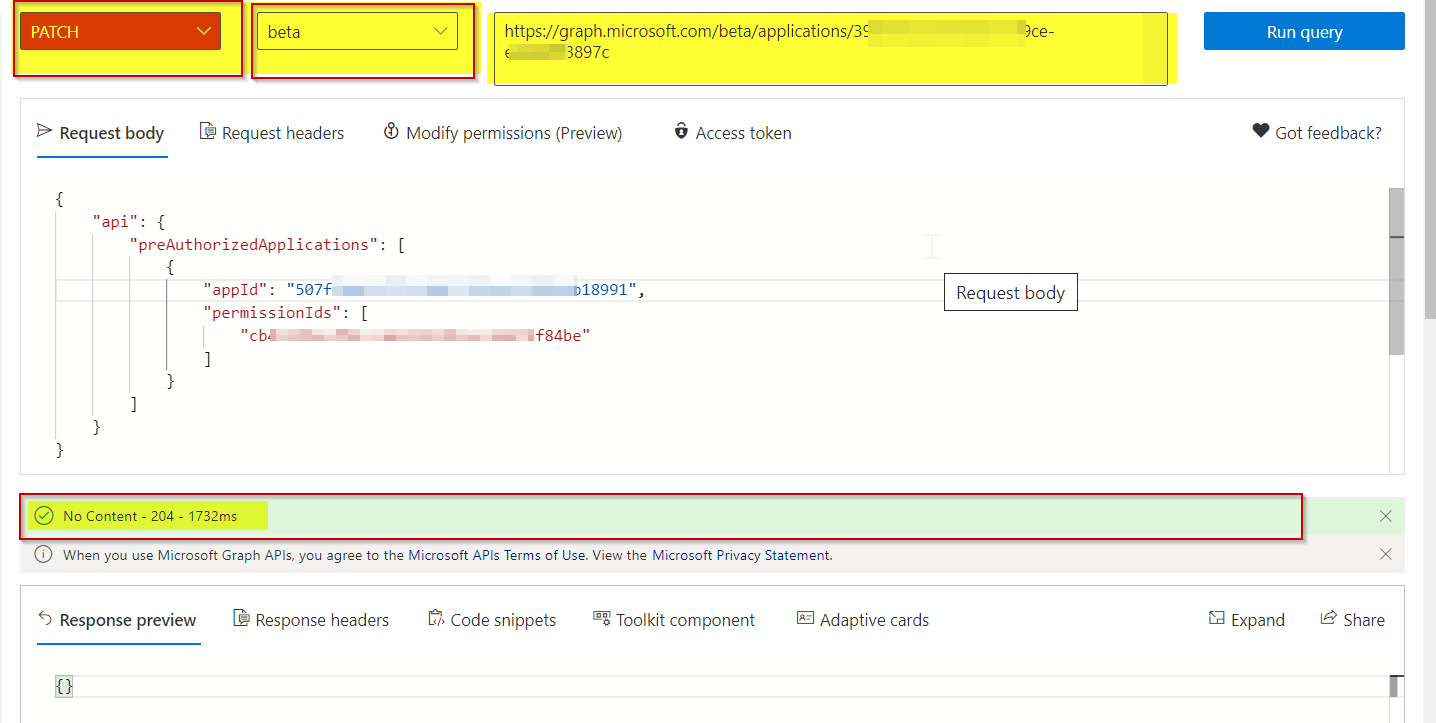Screen dimensions: 1436x723
Task: Switch to Request body tab
Action: [101, 133]
